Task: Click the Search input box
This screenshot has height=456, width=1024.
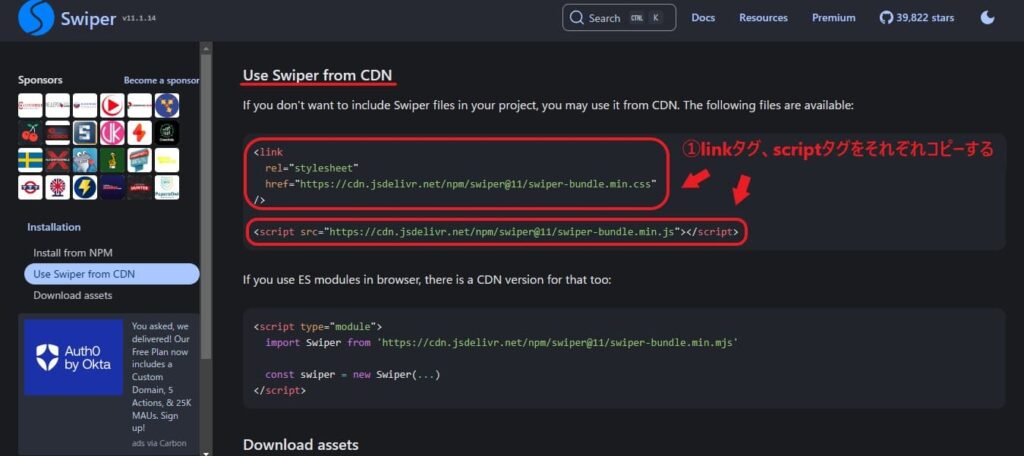Action: pos(618,18)
